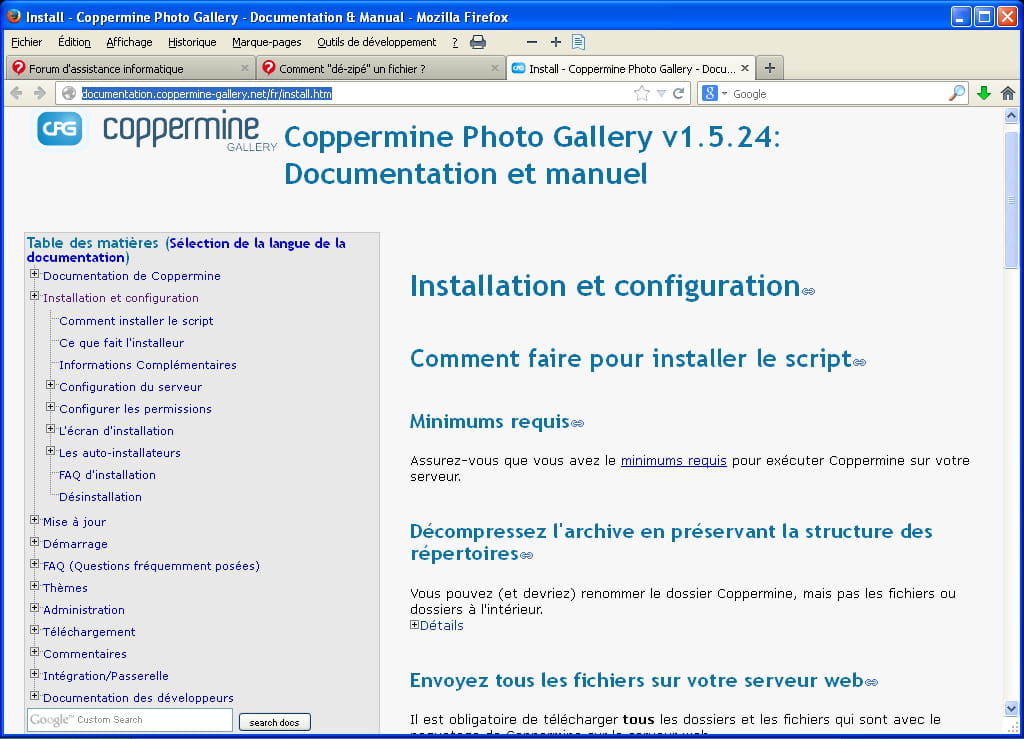Switch to Forum d'assistance informatique tab

tap(129, 68)
